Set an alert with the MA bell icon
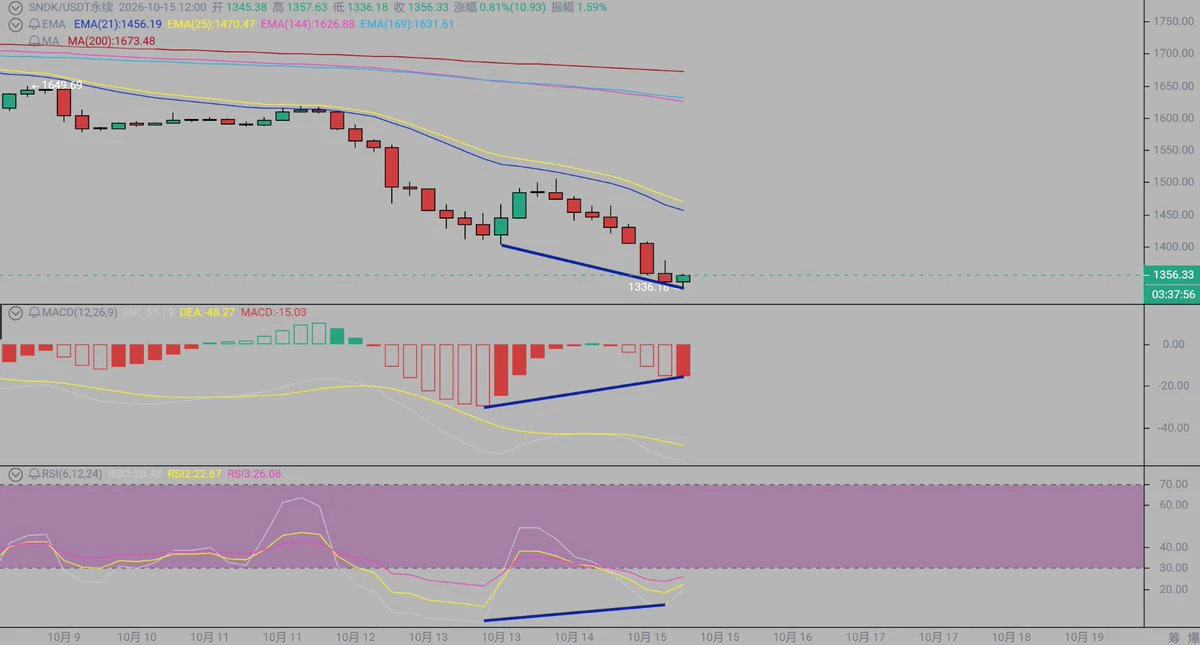The width and height of the screenshot is (1200, 645). (x=35, y=41)
